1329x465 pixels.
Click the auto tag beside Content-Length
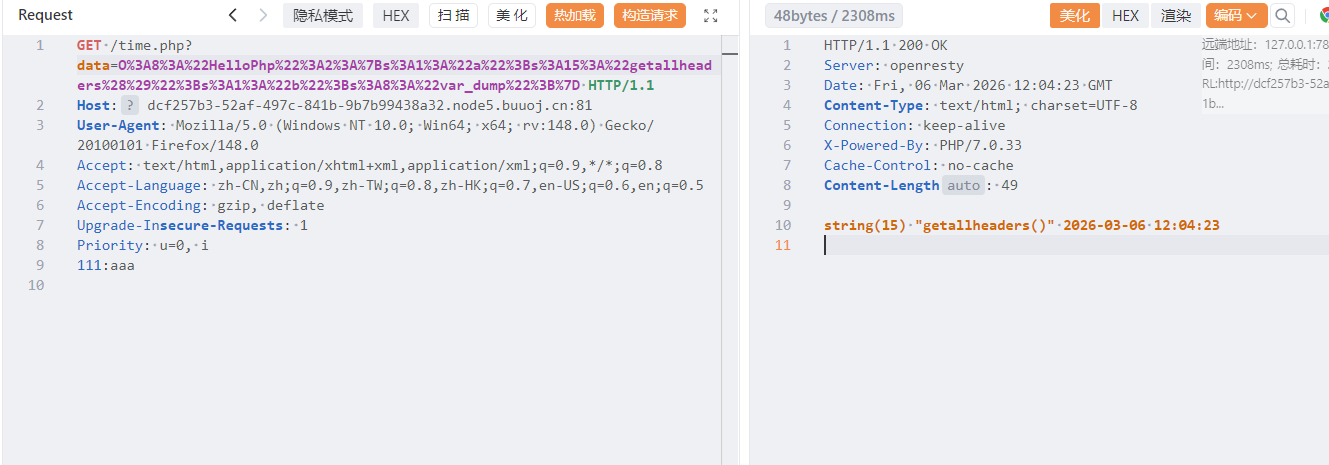click(963, 185)
